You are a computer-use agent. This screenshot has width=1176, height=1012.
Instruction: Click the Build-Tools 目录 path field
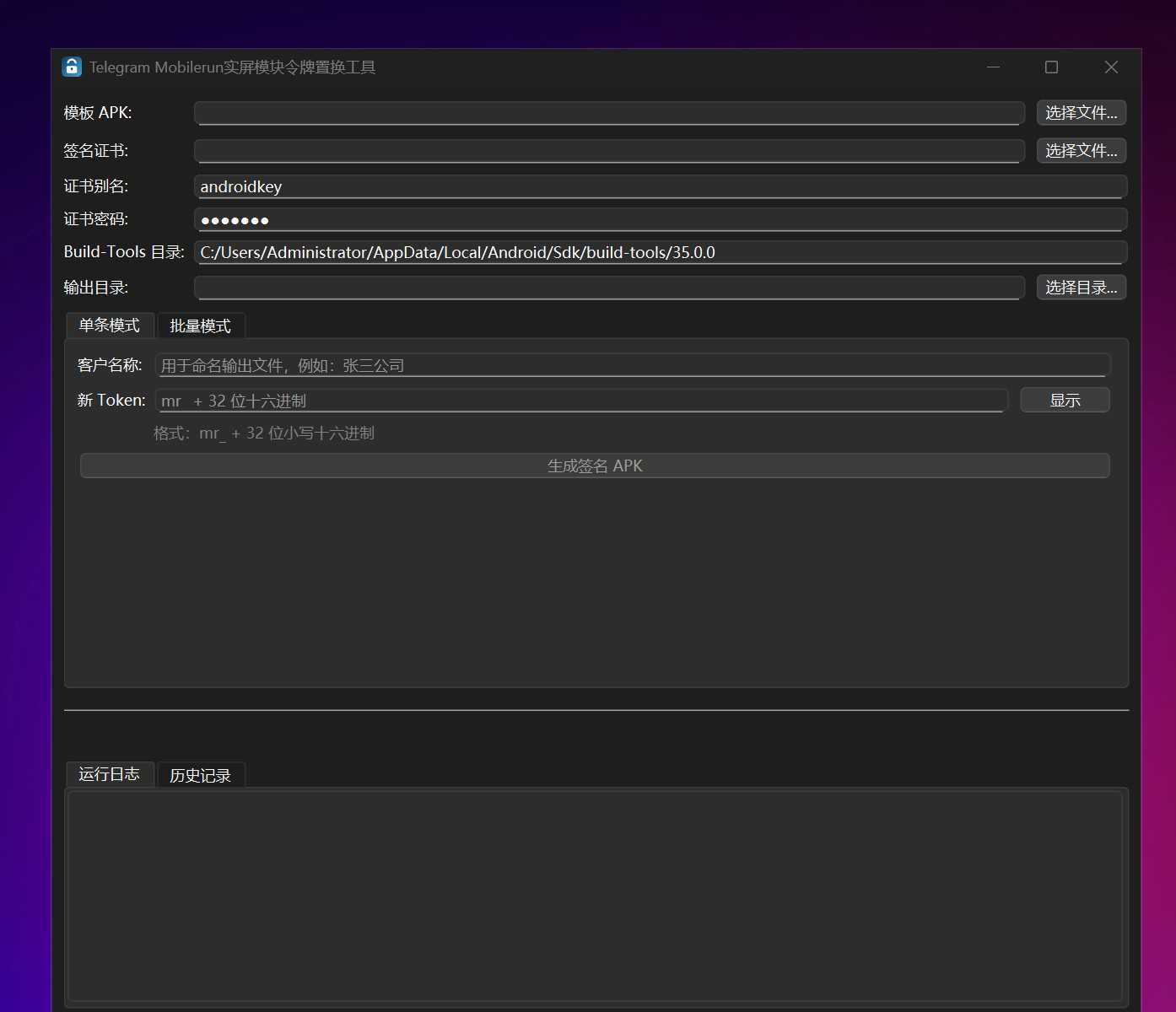[661, 252]
